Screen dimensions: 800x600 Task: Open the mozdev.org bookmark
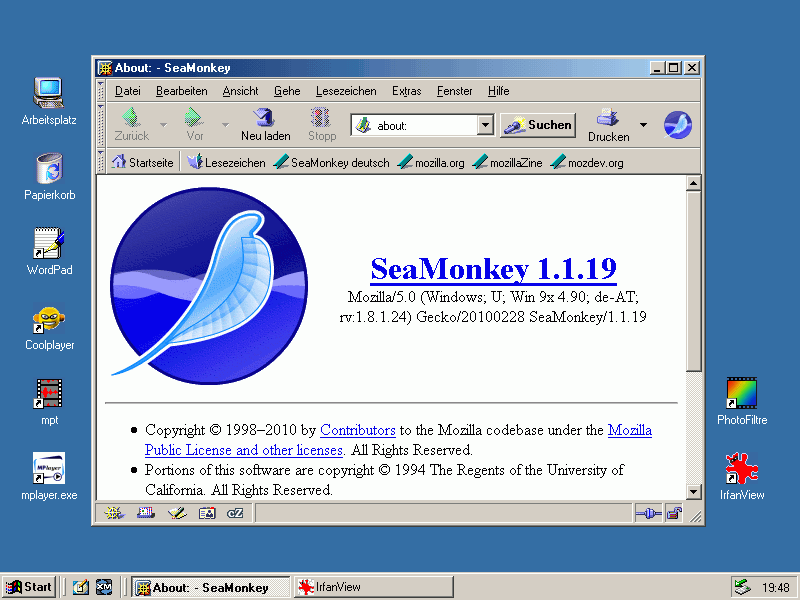tap(587, 162)
